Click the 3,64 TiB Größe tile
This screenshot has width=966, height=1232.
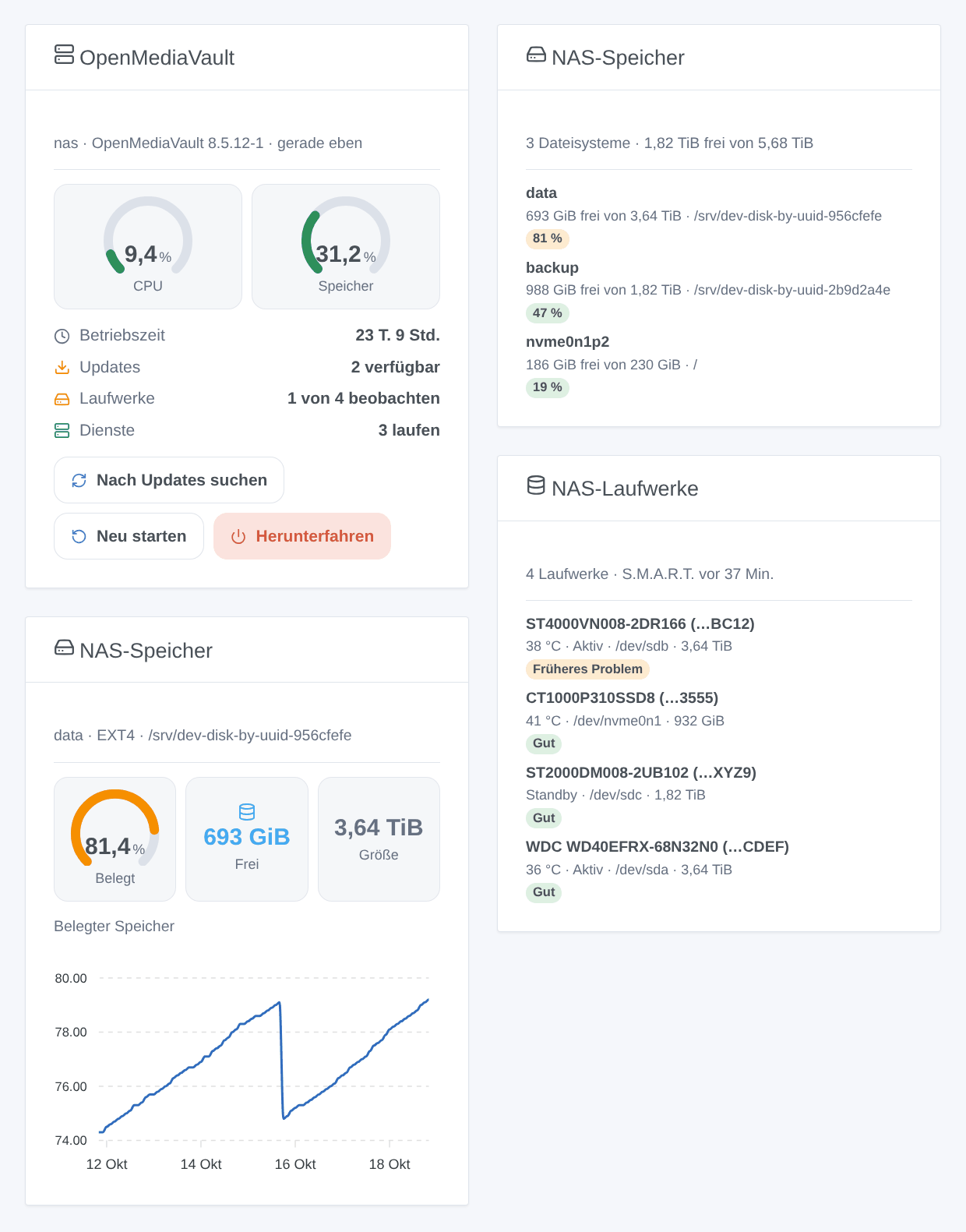pos(379,839)
